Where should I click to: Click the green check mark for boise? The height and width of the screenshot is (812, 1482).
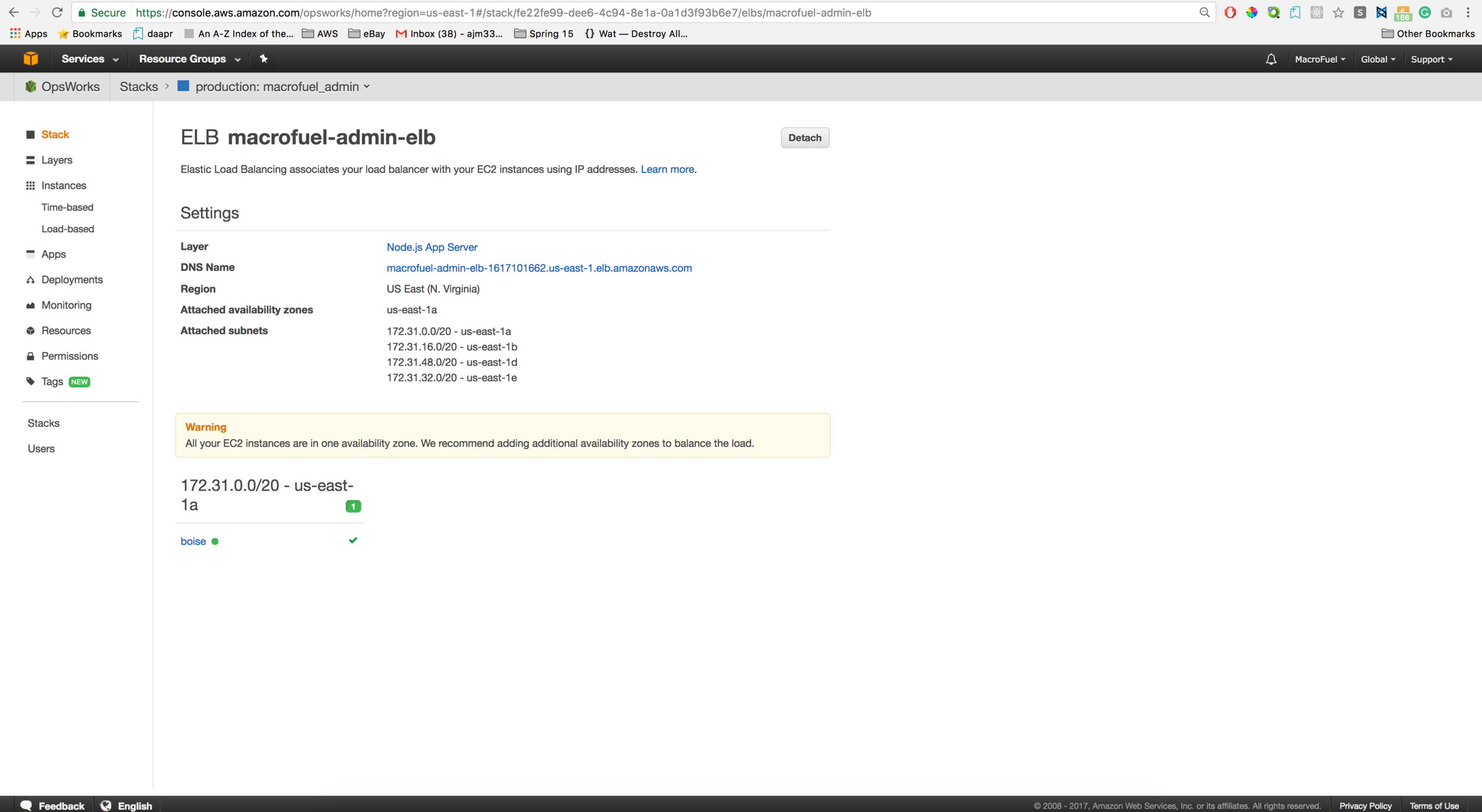click(x=353, y=541)
